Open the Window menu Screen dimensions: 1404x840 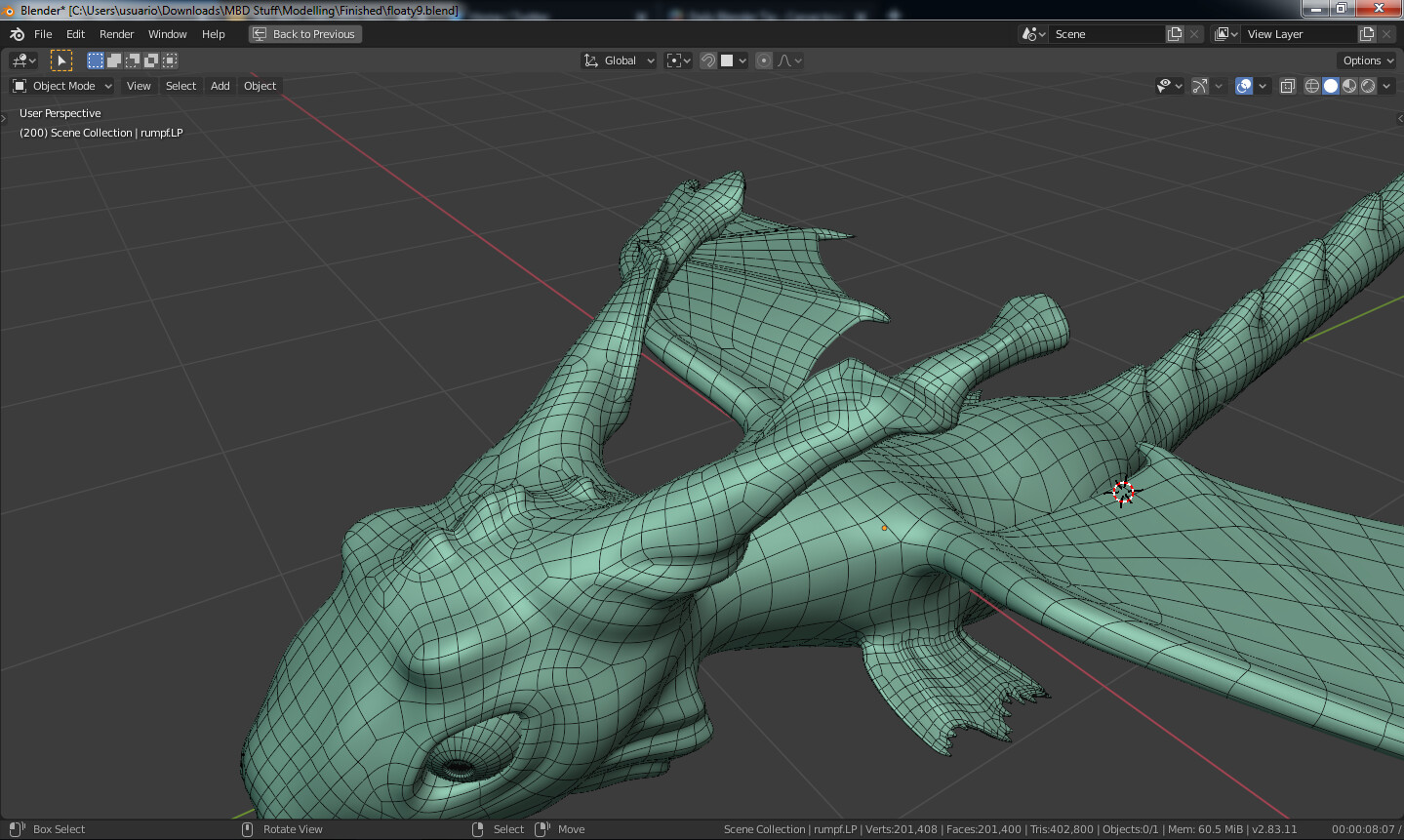(167, 34)
